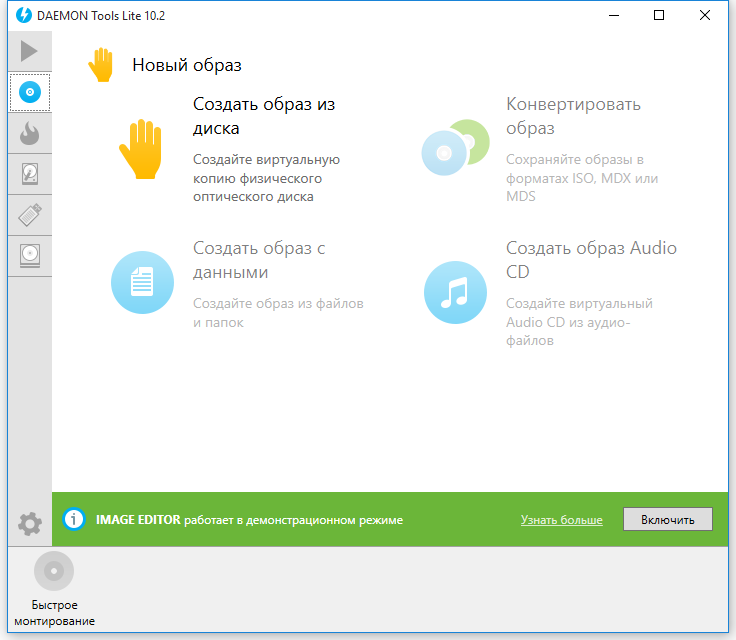Click the Audio CD music note icon

pos(455,292)
